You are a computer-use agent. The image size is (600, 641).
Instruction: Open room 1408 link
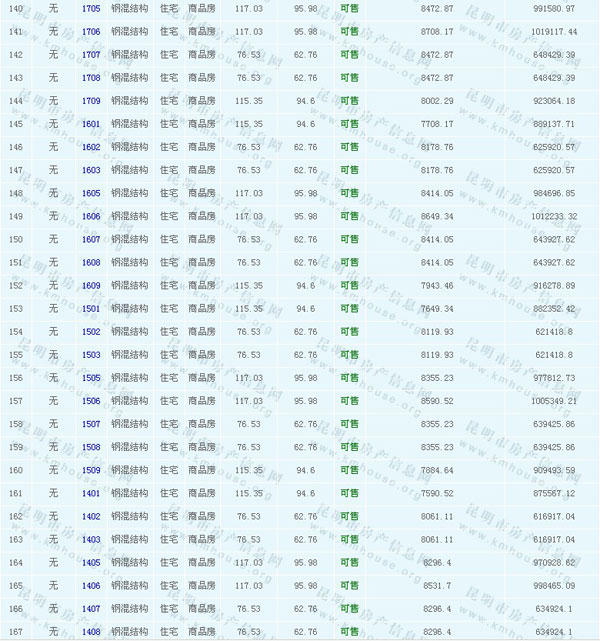point(91,631)
